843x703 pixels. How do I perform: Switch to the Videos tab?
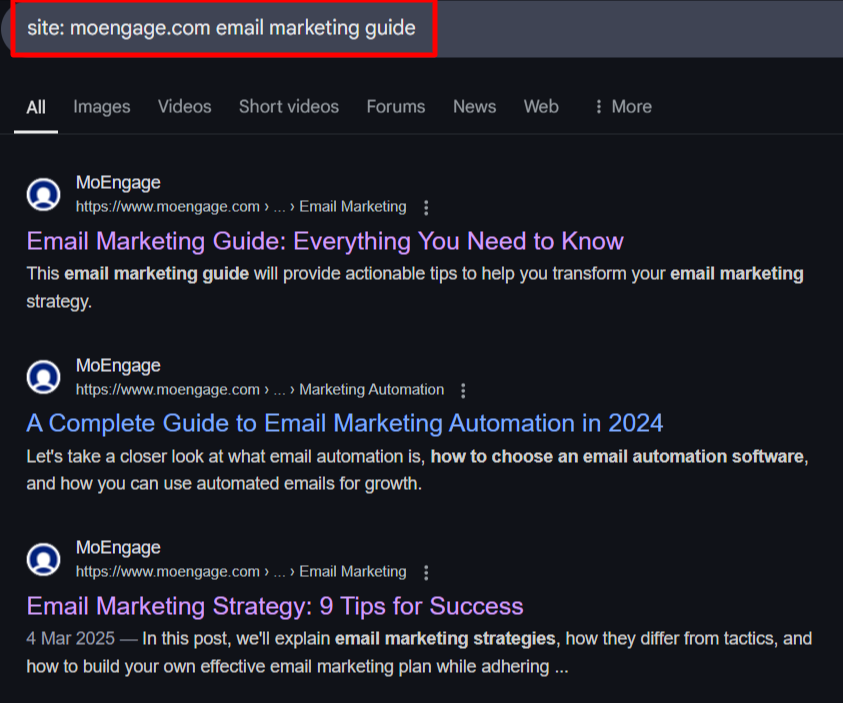184,106
